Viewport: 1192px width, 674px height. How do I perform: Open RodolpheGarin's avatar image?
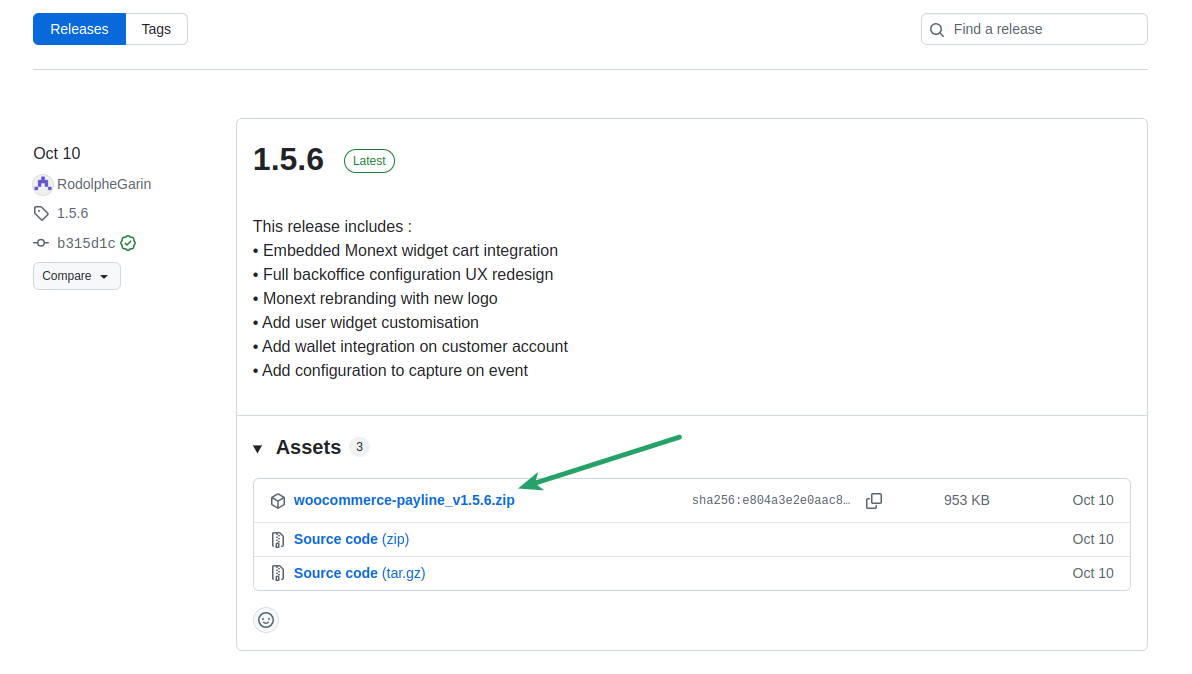tap(43, 184)
